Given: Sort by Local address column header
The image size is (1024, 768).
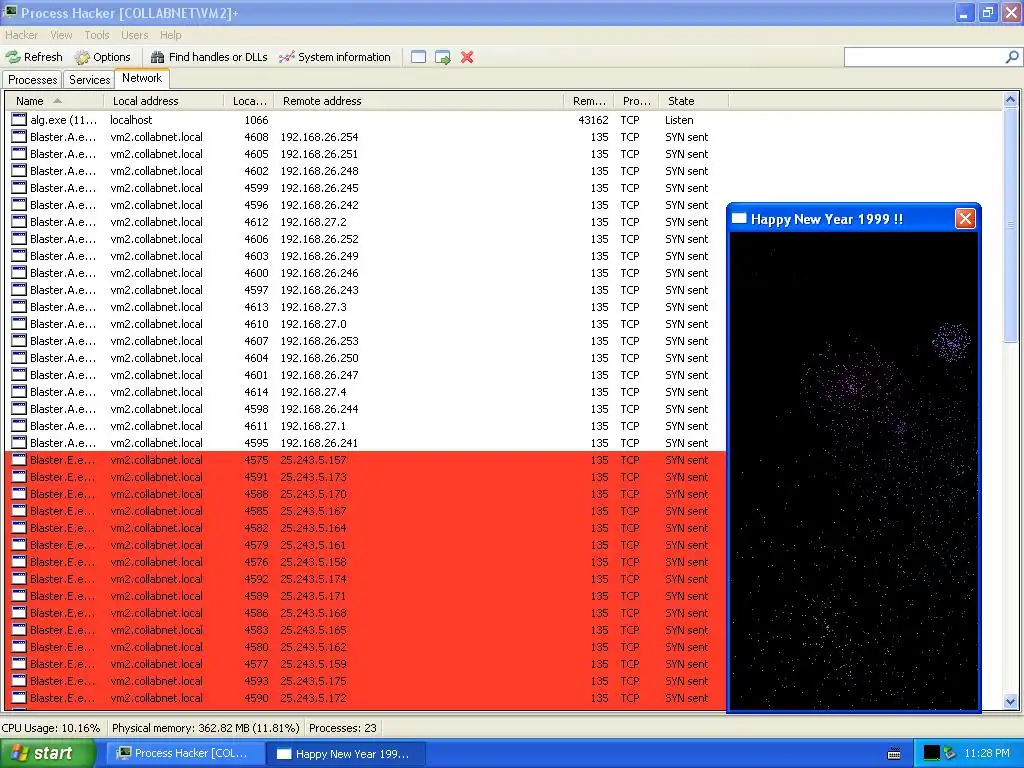Looking at the screenshot, I should click(163, 101).
